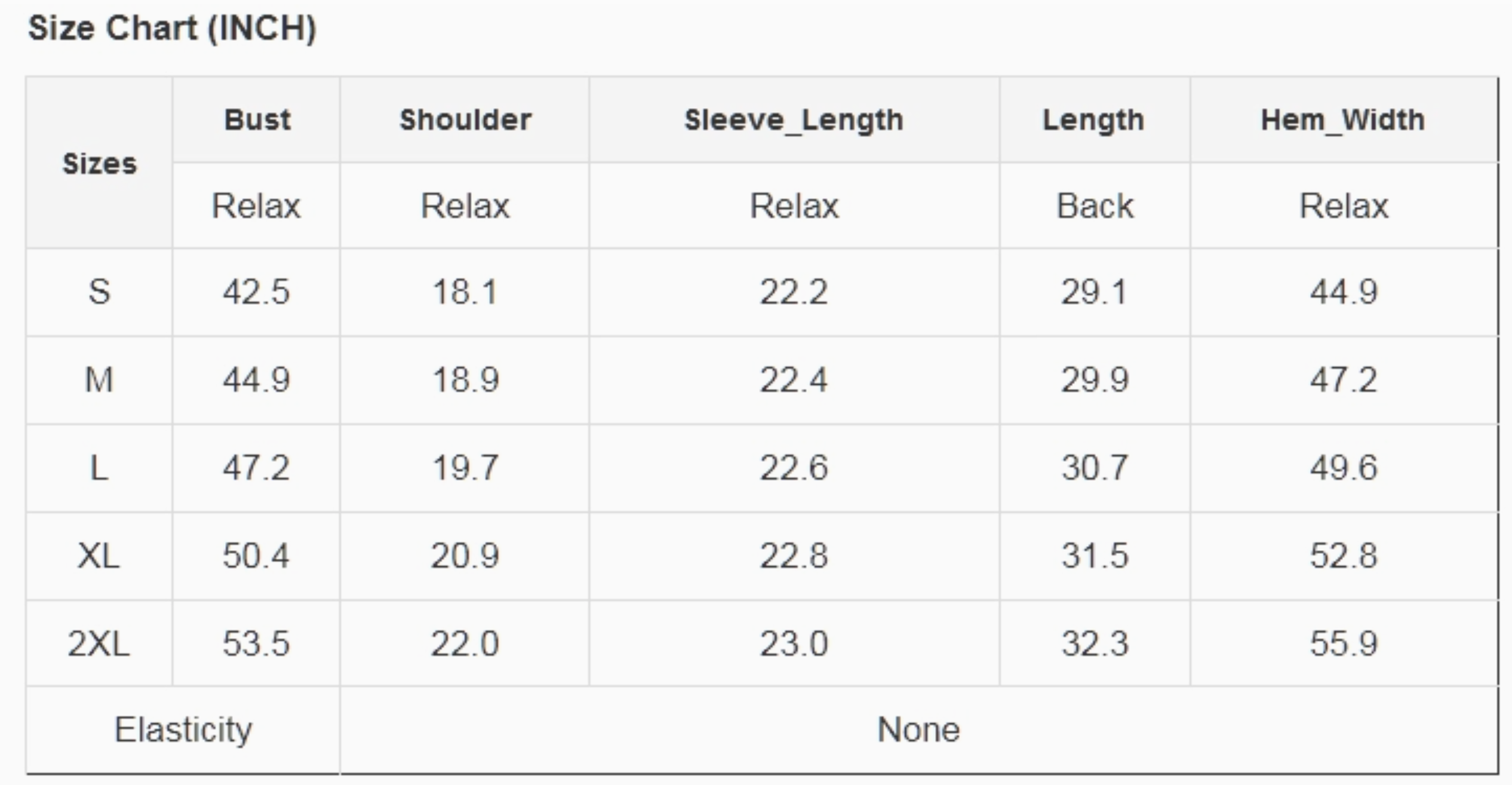The height and width of the screenshot is (785, 1512).
Task: Select the 31.5 length value for XL
Action: tap(1095, 556)
